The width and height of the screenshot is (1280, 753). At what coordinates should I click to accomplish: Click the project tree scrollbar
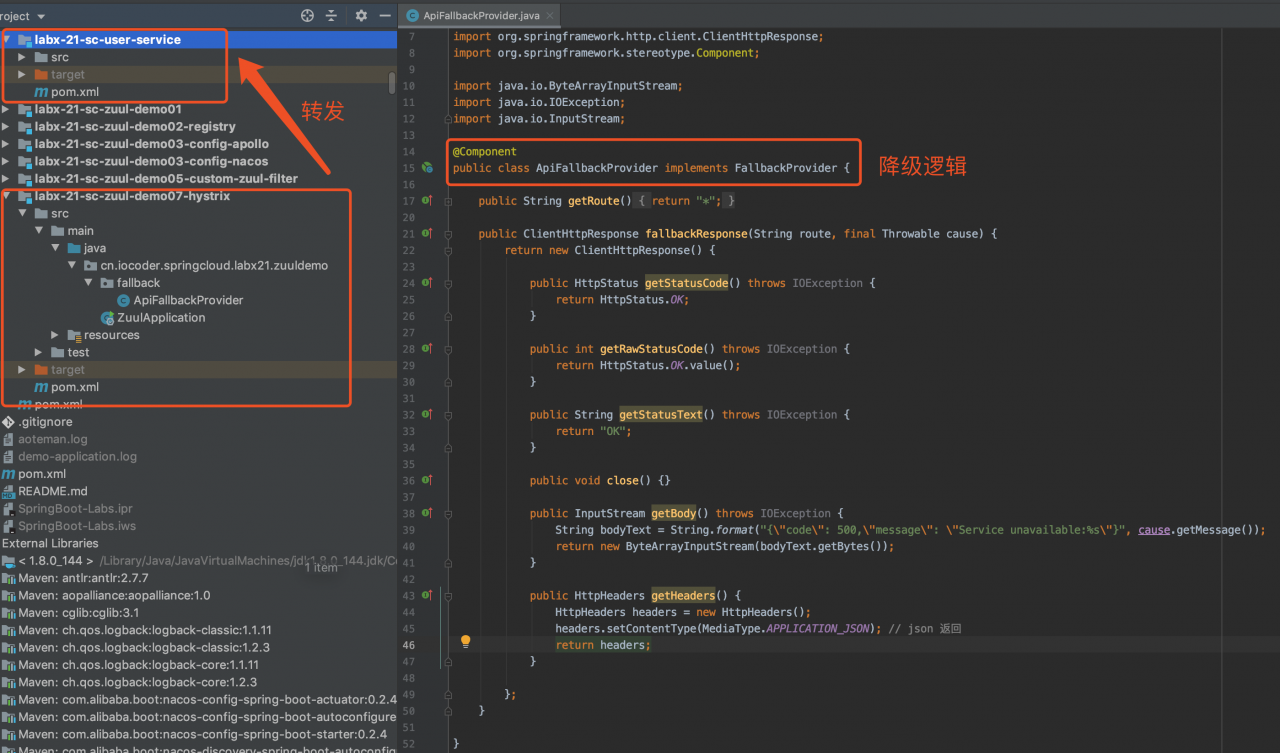tap(391, 85)
